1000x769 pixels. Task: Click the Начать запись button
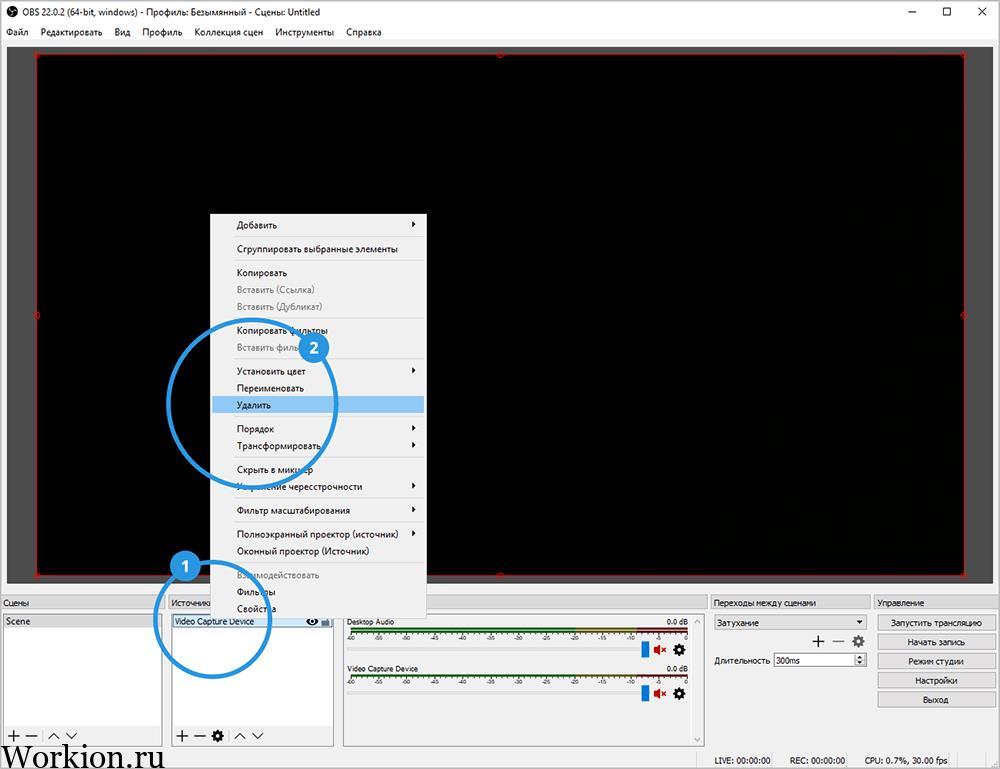point(936,642)
